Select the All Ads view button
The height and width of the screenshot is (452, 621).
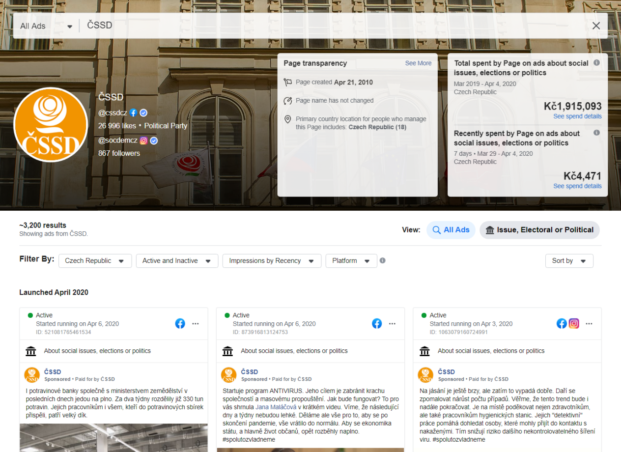pos(451,230)
